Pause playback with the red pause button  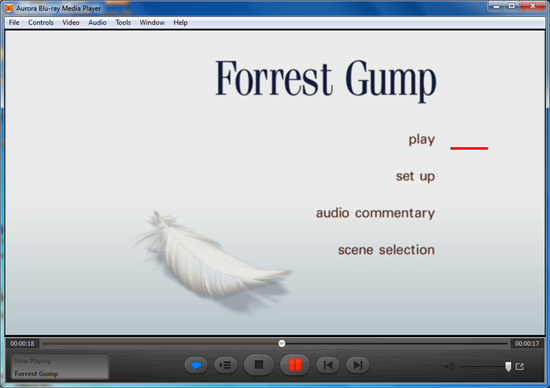click(295, 365)
